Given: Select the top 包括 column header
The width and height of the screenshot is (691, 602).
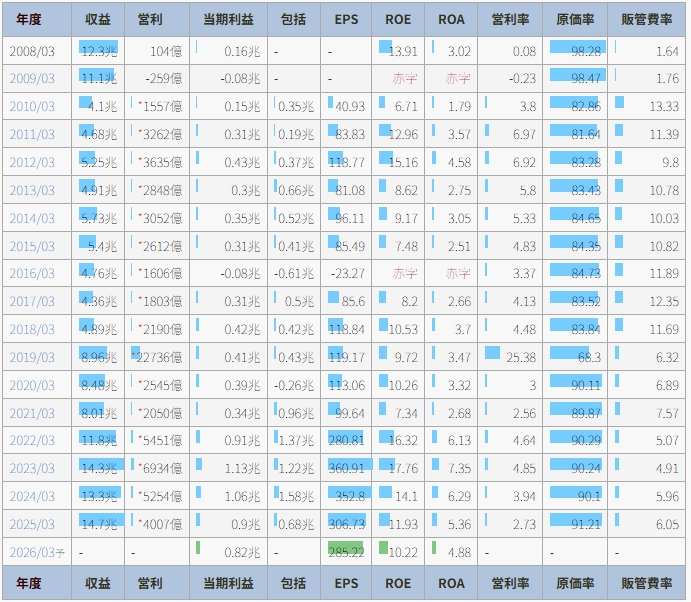Looking at the screenshot, I should point(294,20).
